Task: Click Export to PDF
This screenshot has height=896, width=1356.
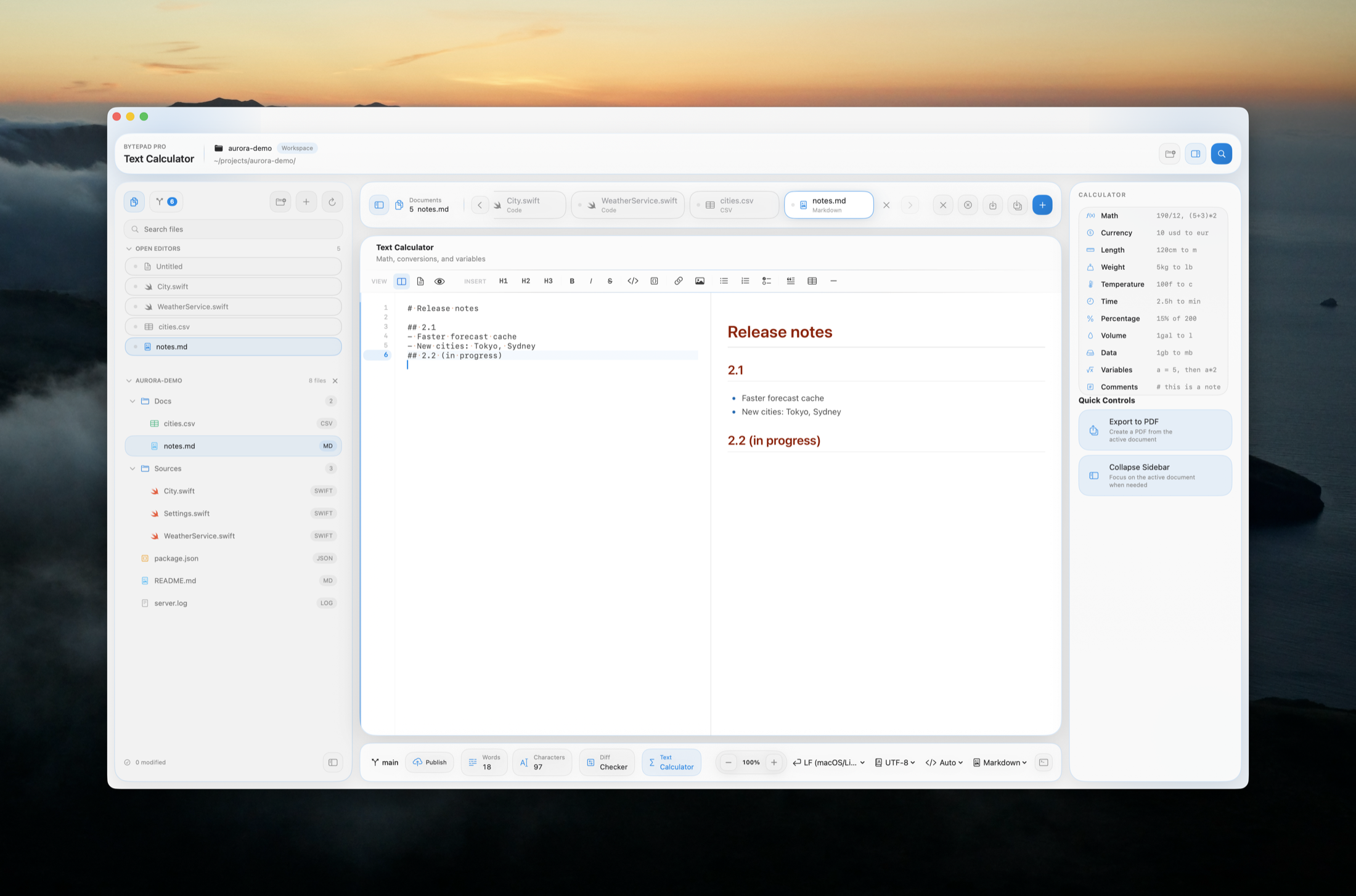Action: pos(1155,430)
